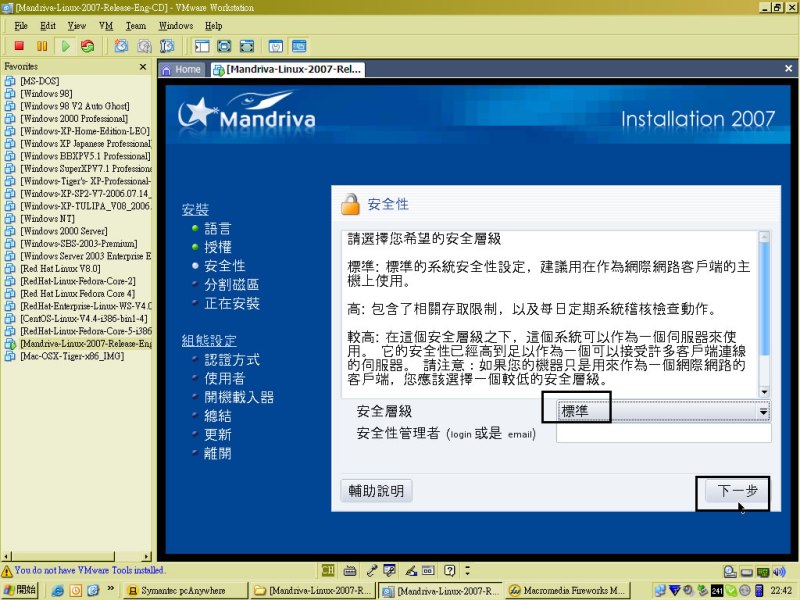
Task: Select [Windows 2000 Professional] in Favorites
Action: click(x=74, y=119)
